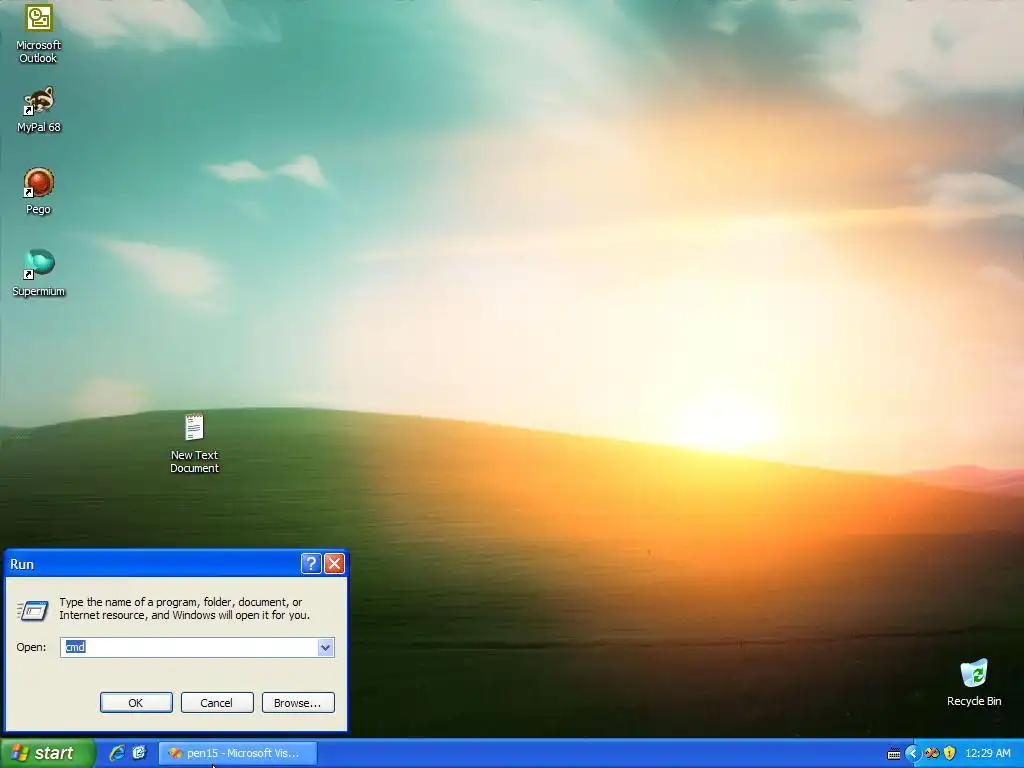Launch Internet Explorer from Quick Launch
Screen dimensions: 1024x768
(117, 753)
